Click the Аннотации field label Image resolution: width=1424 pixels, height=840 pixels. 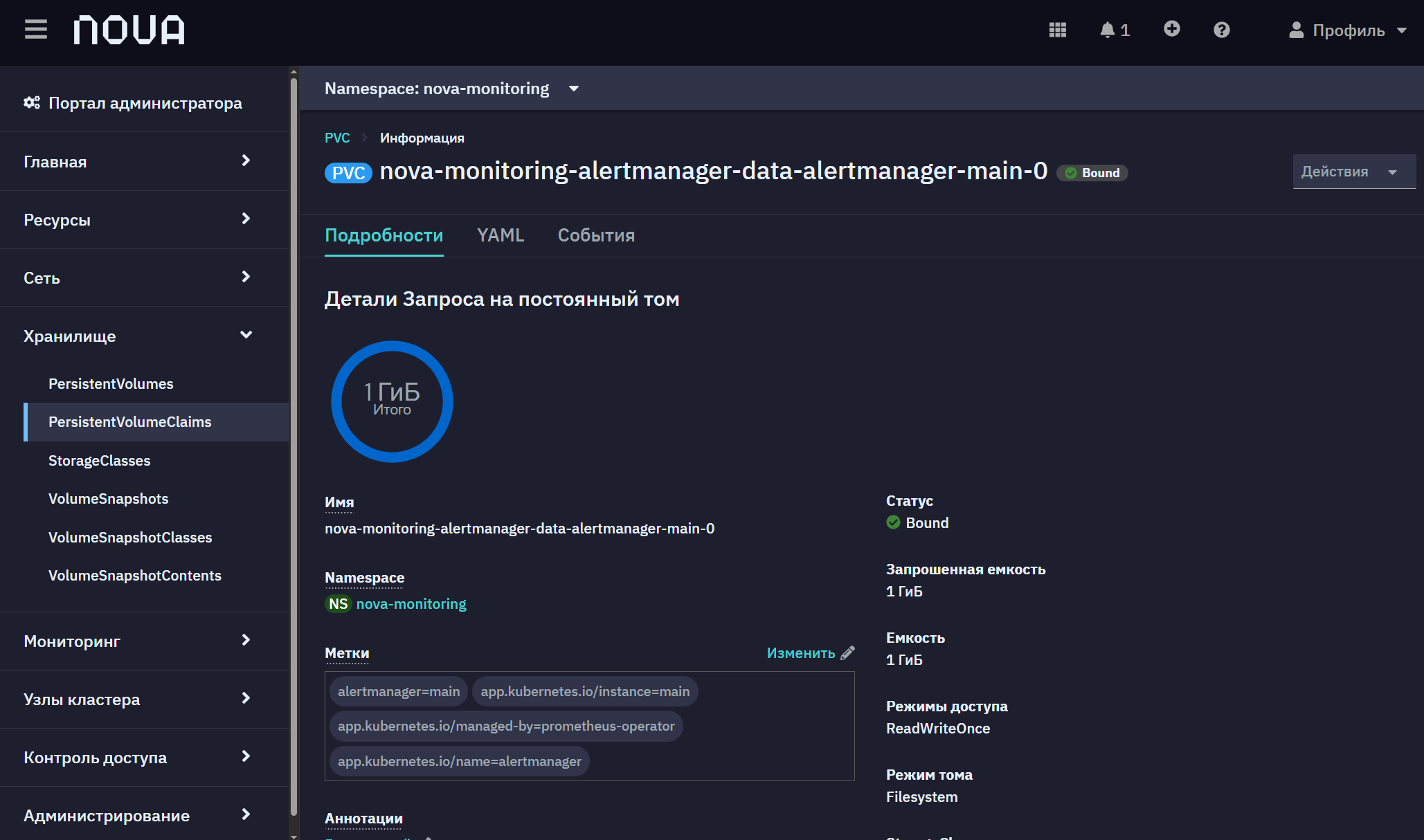363,818
